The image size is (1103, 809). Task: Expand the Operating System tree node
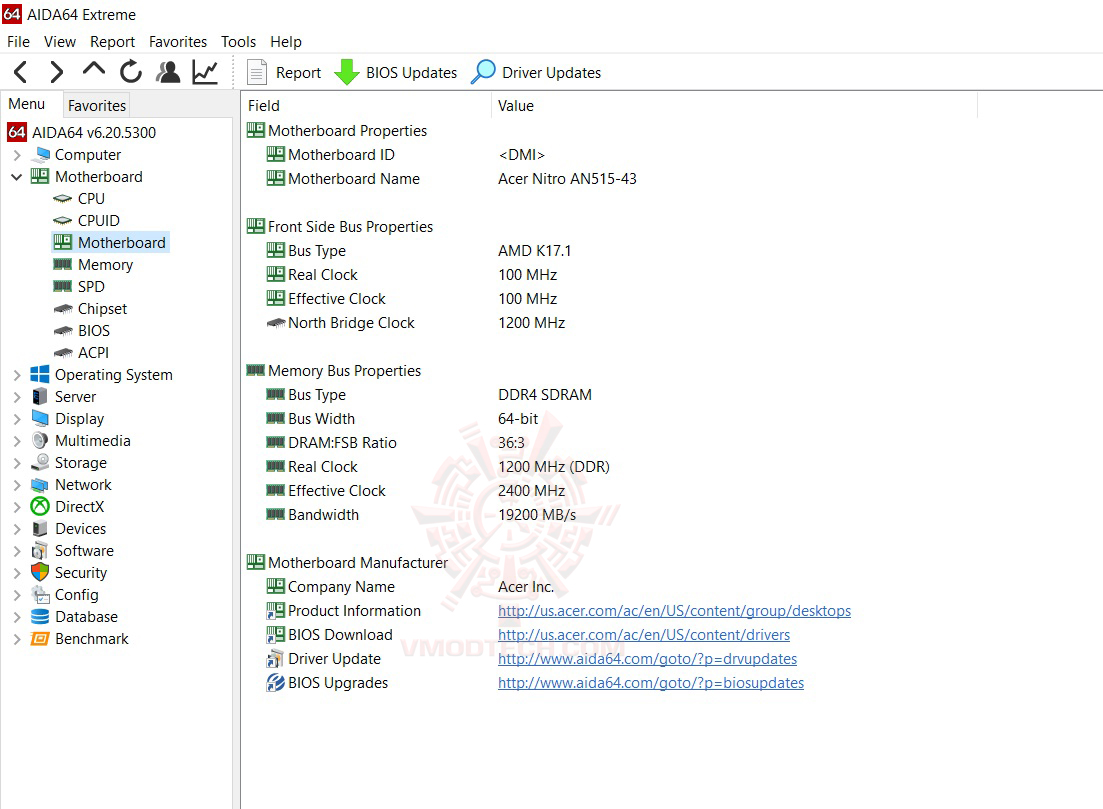tap(17, 375)
